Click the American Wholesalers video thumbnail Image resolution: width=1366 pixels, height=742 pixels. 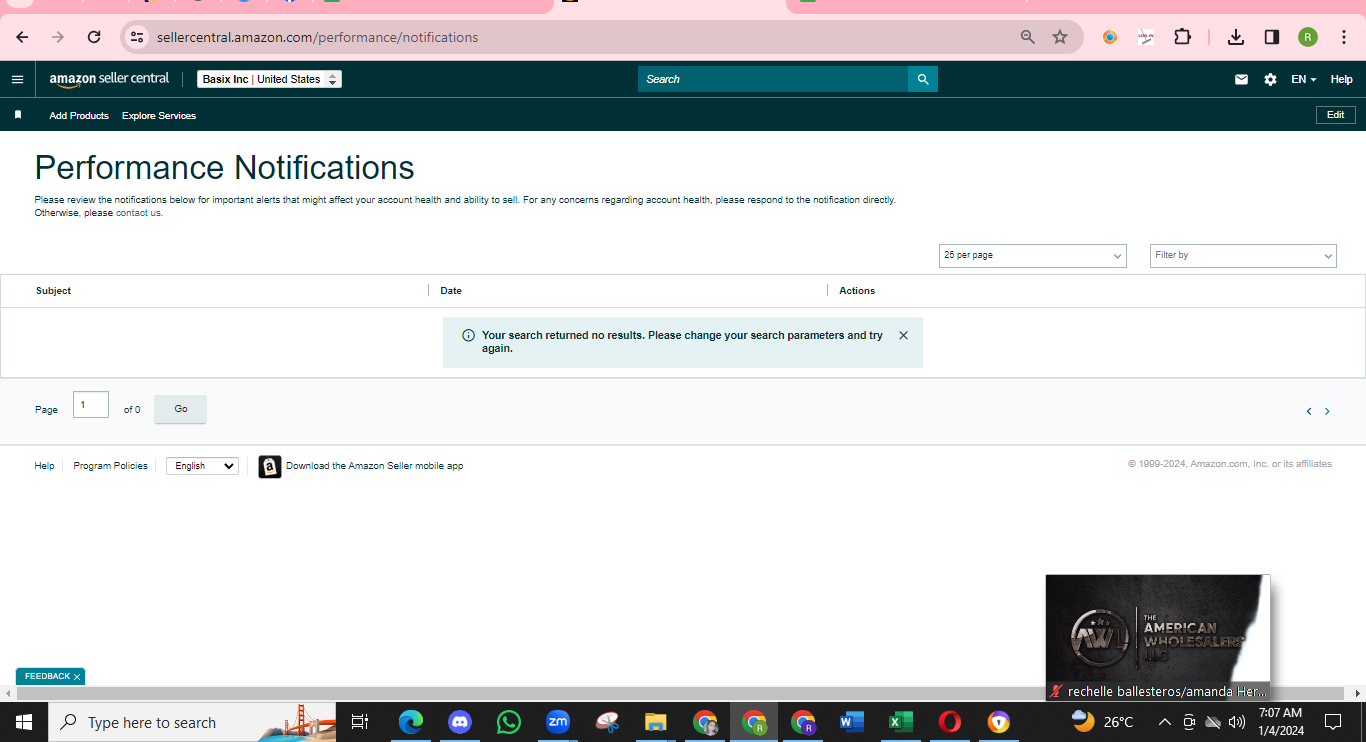[x=1158, y=637]
